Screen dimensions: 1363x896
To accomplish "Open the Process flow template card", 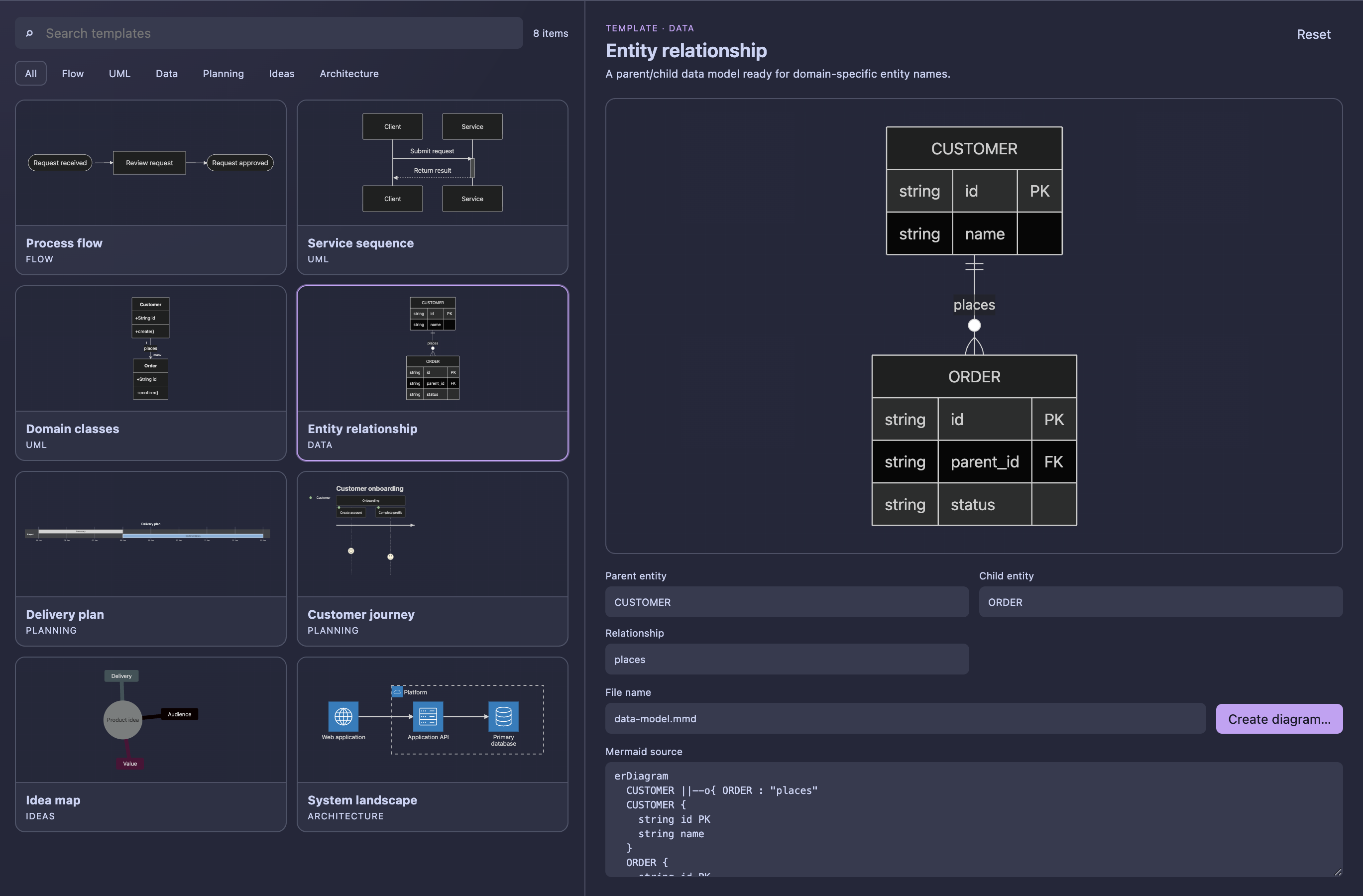I will pyautogui.click(x=151, y=187).
